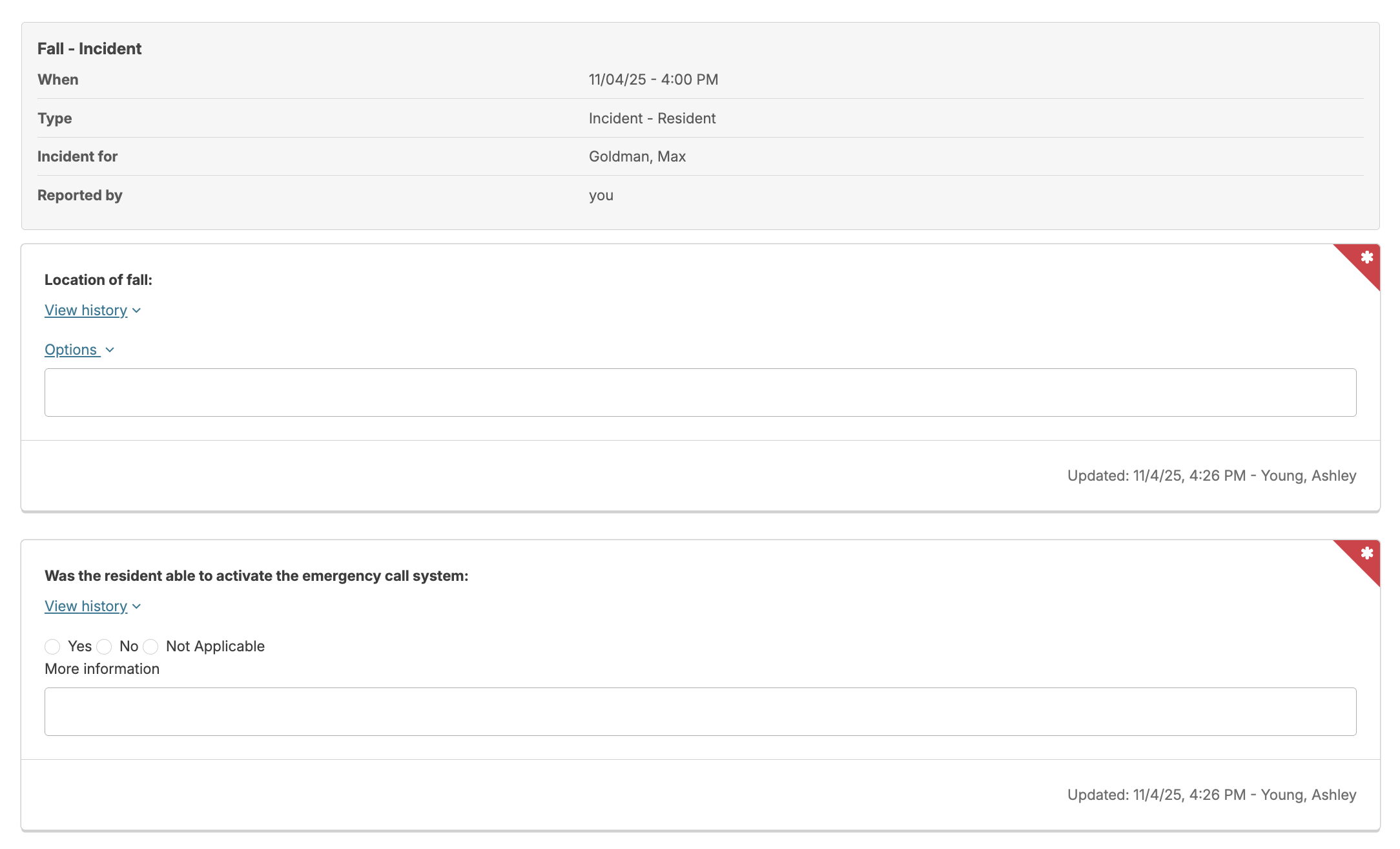
Task: Click Updated timestamp in emergency call card
Action: [1211, 795]
